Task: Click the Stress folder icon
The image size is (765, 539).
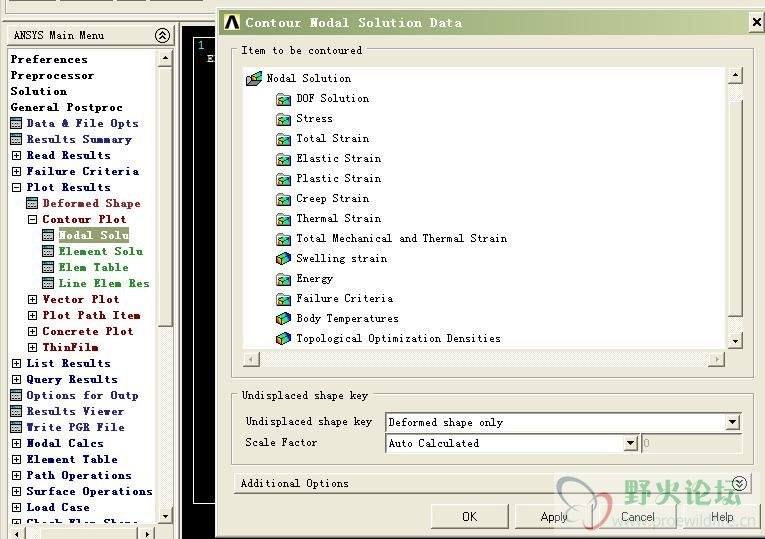Action: (x=283, y=120)
